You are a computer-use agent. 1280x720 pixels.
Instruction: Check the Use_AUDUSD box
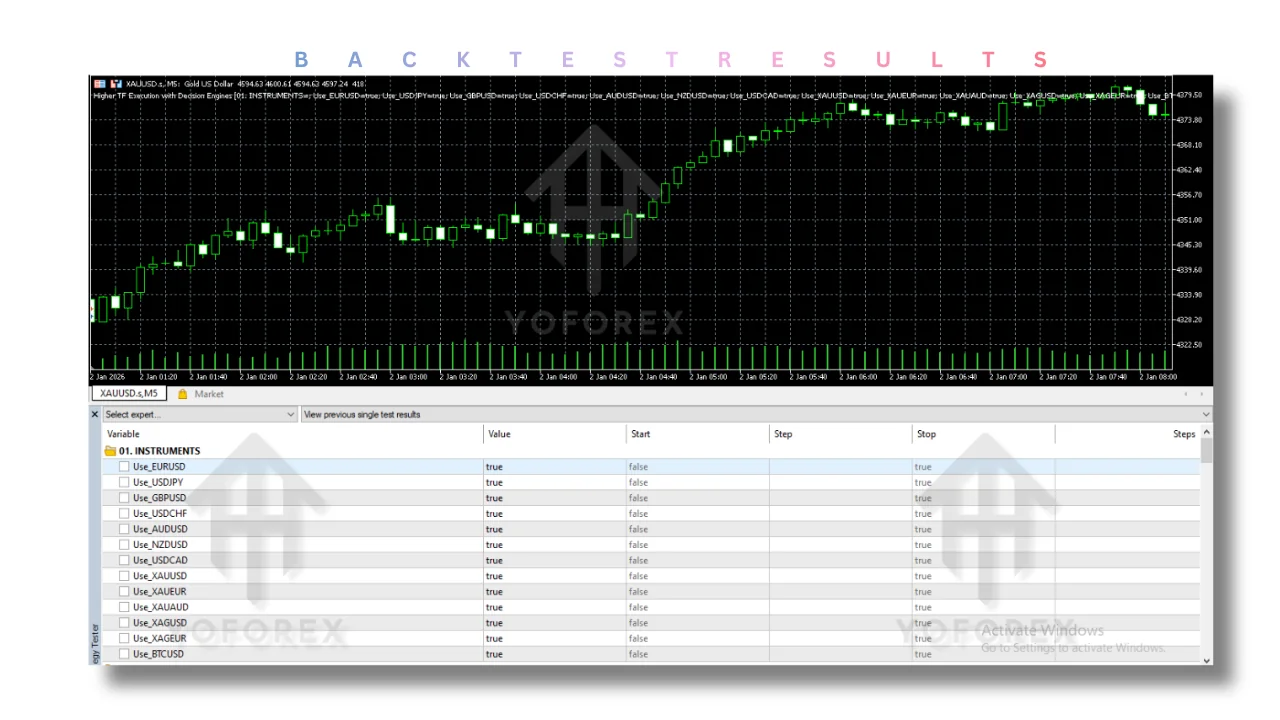pyautogui.click(x=124, y=529)
